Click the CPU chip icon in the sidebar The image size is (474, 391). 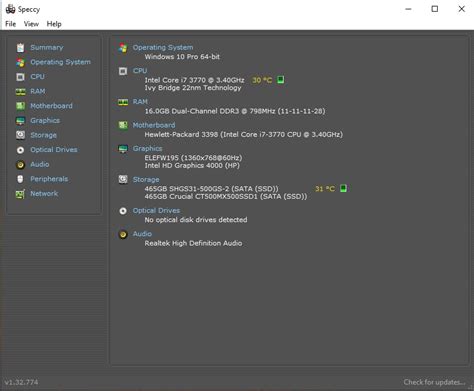[x=20, y=77]
